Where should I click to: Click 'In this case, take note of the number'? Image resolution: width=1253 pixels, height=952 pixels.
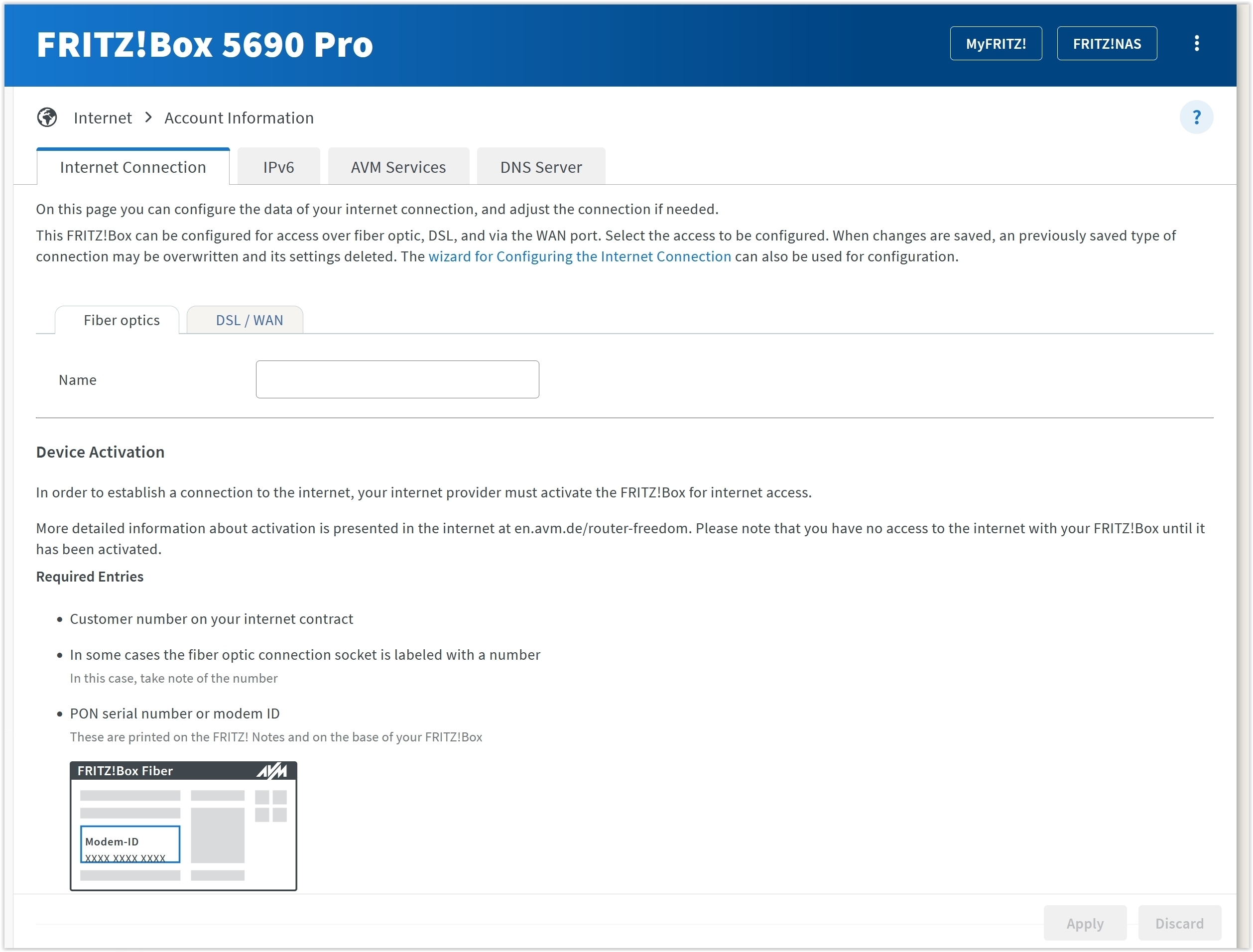click(173, 678)
